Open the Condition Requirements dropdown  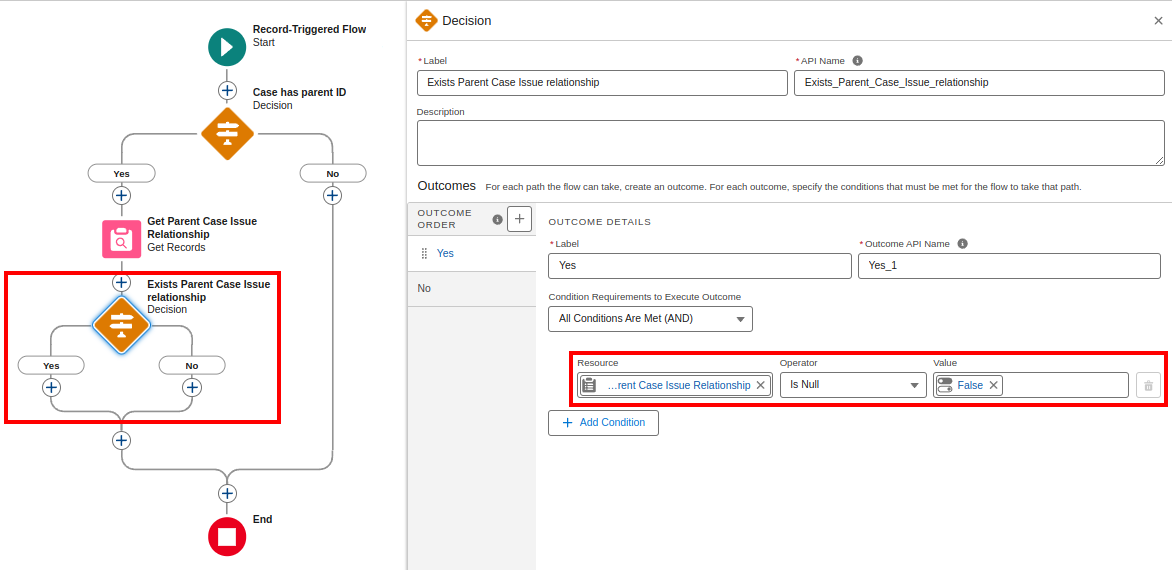[650, 319]
